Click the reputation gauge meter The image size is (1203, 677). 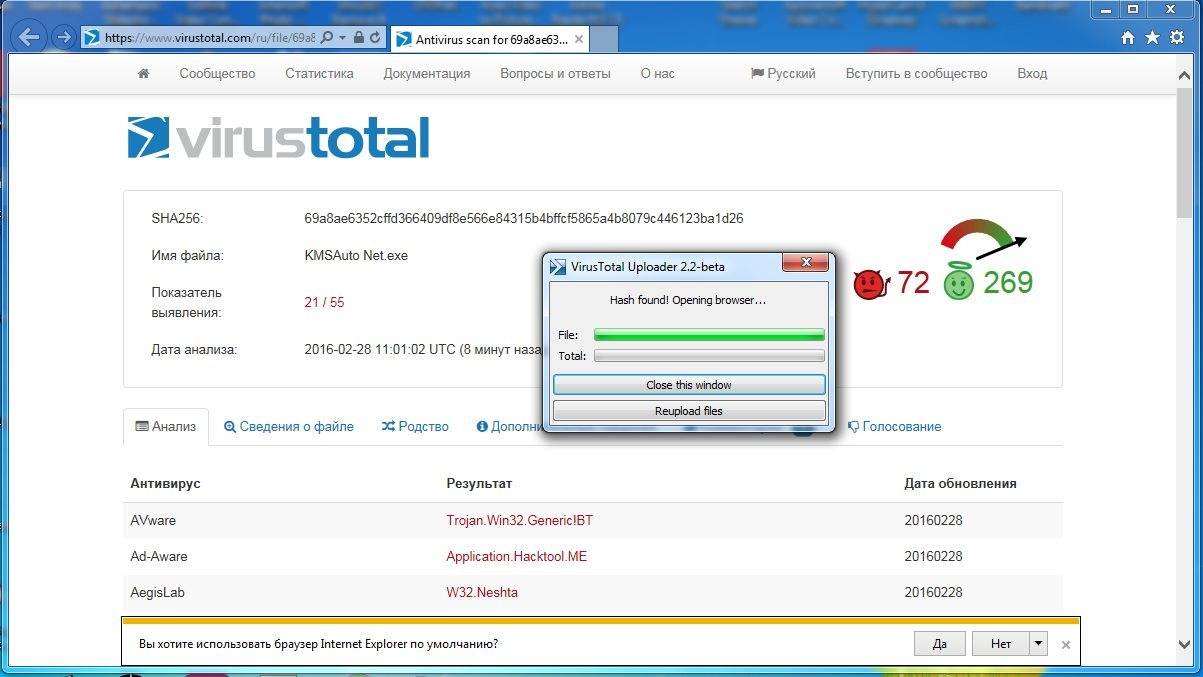(983, 238)
